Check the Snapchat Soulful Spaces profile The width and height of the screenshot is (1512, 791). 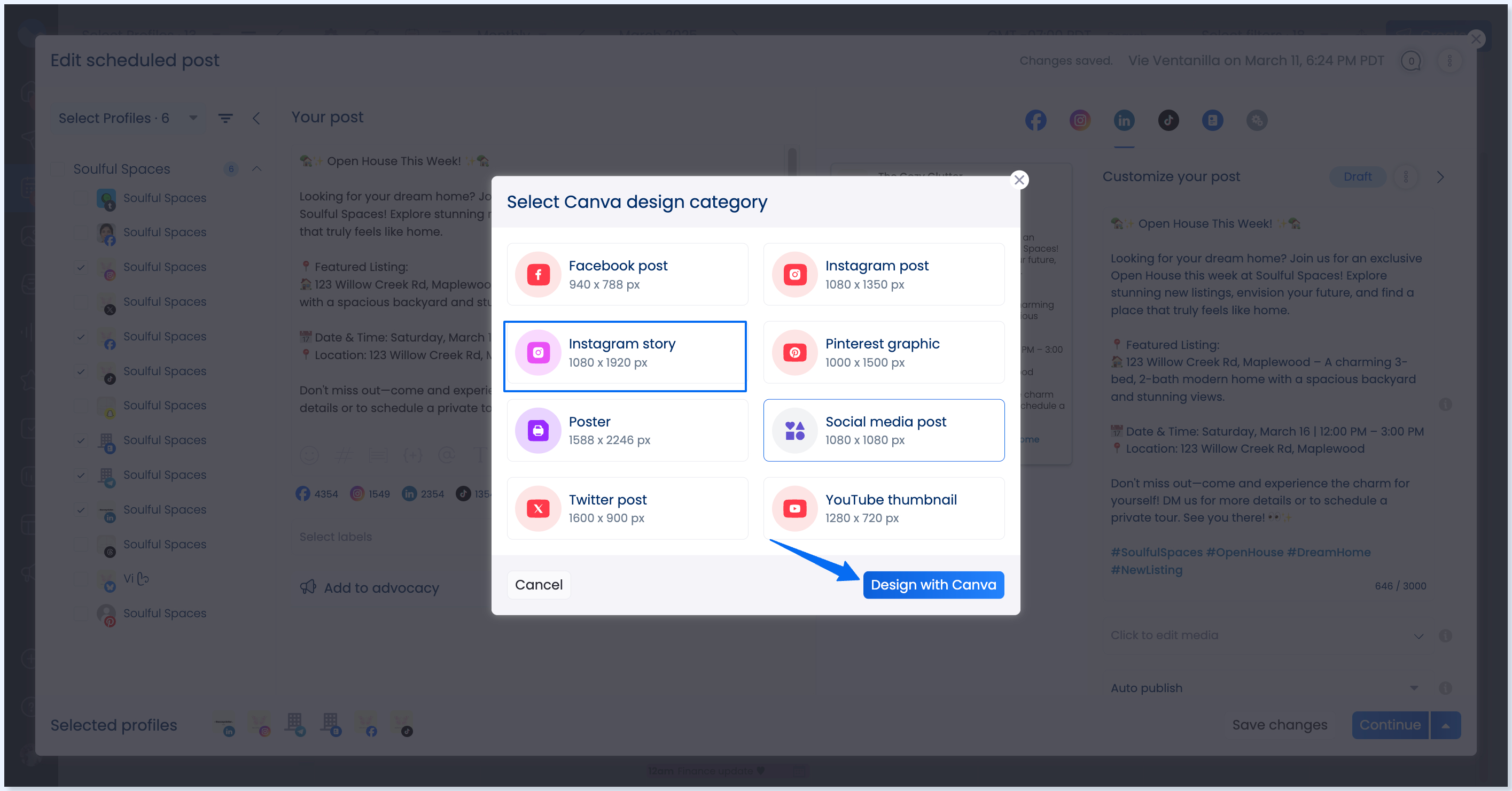81,406
